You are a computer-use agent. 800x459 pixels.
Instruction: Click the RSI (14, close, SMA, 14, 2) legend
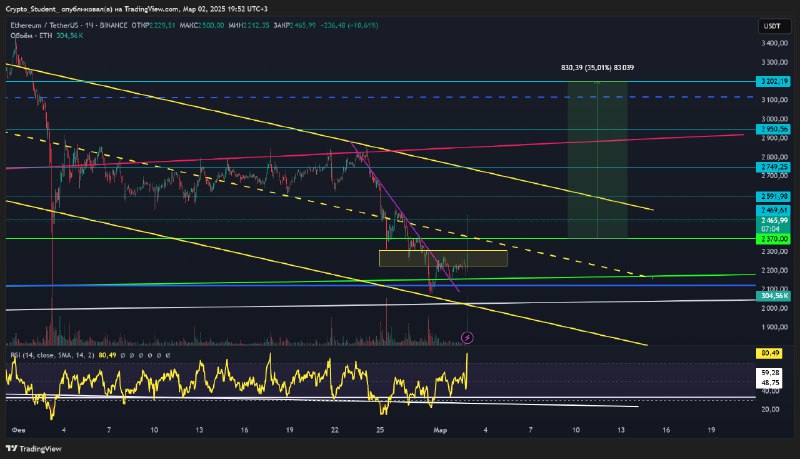click(x=52, y=355)
